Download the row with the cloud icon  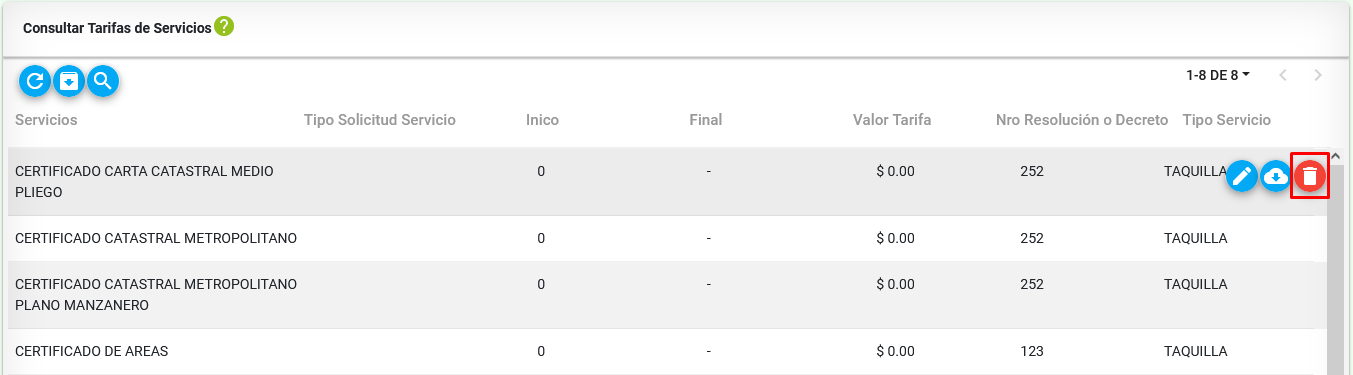click(1276, 177)
